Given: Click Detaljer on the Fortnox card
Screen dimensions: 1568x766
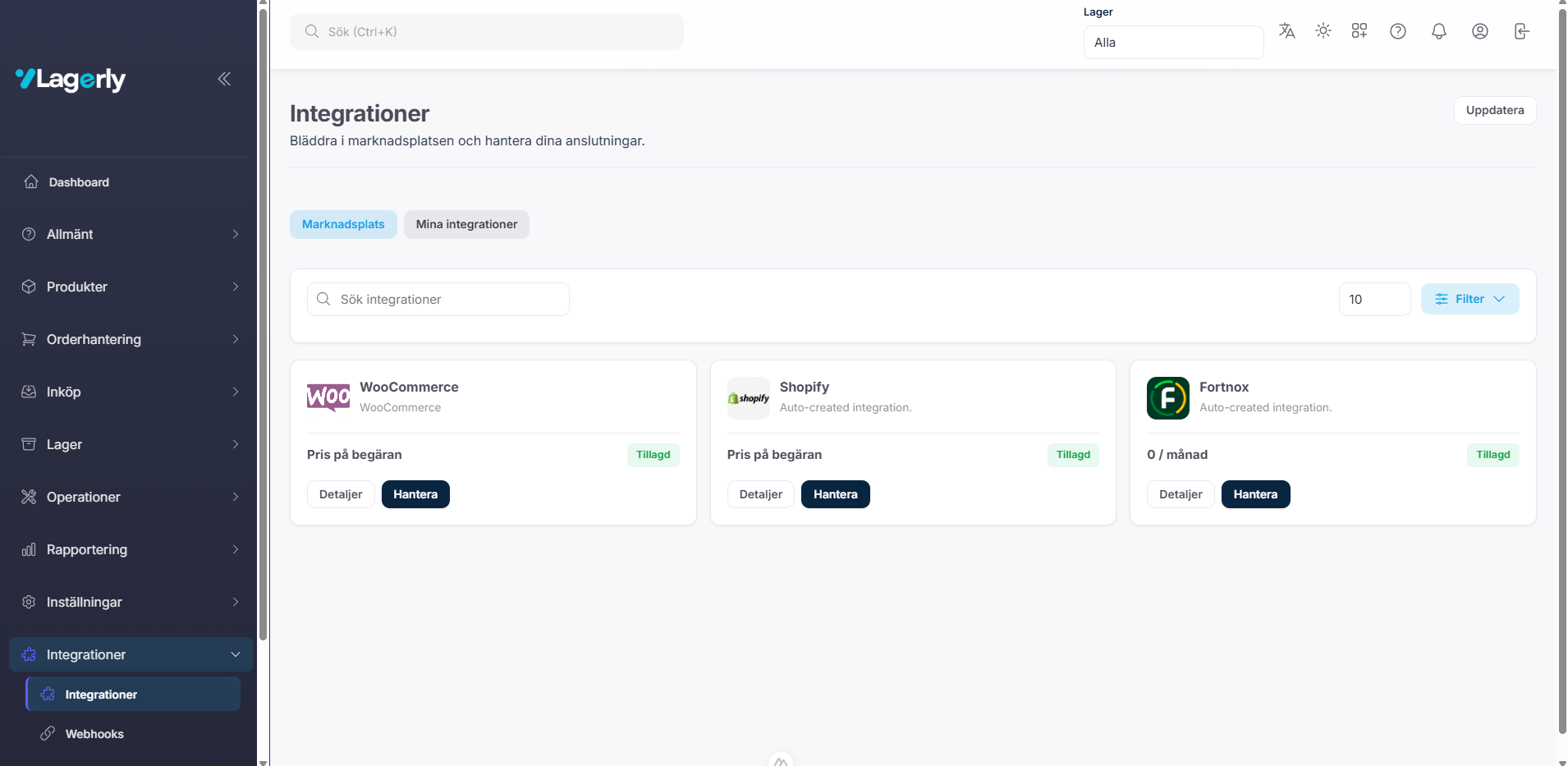Looking at the screenshot, I should (1180, 493).
